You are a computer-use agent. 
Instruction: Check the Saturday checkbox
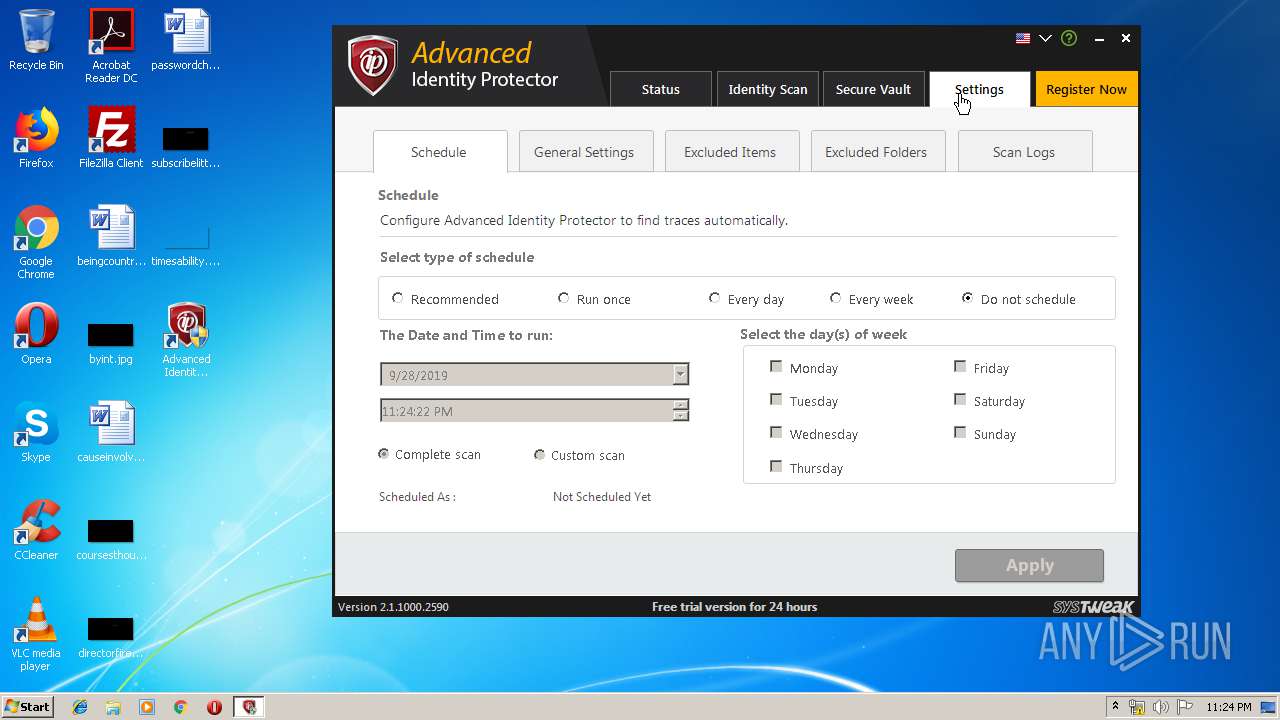tap(960, 400)
